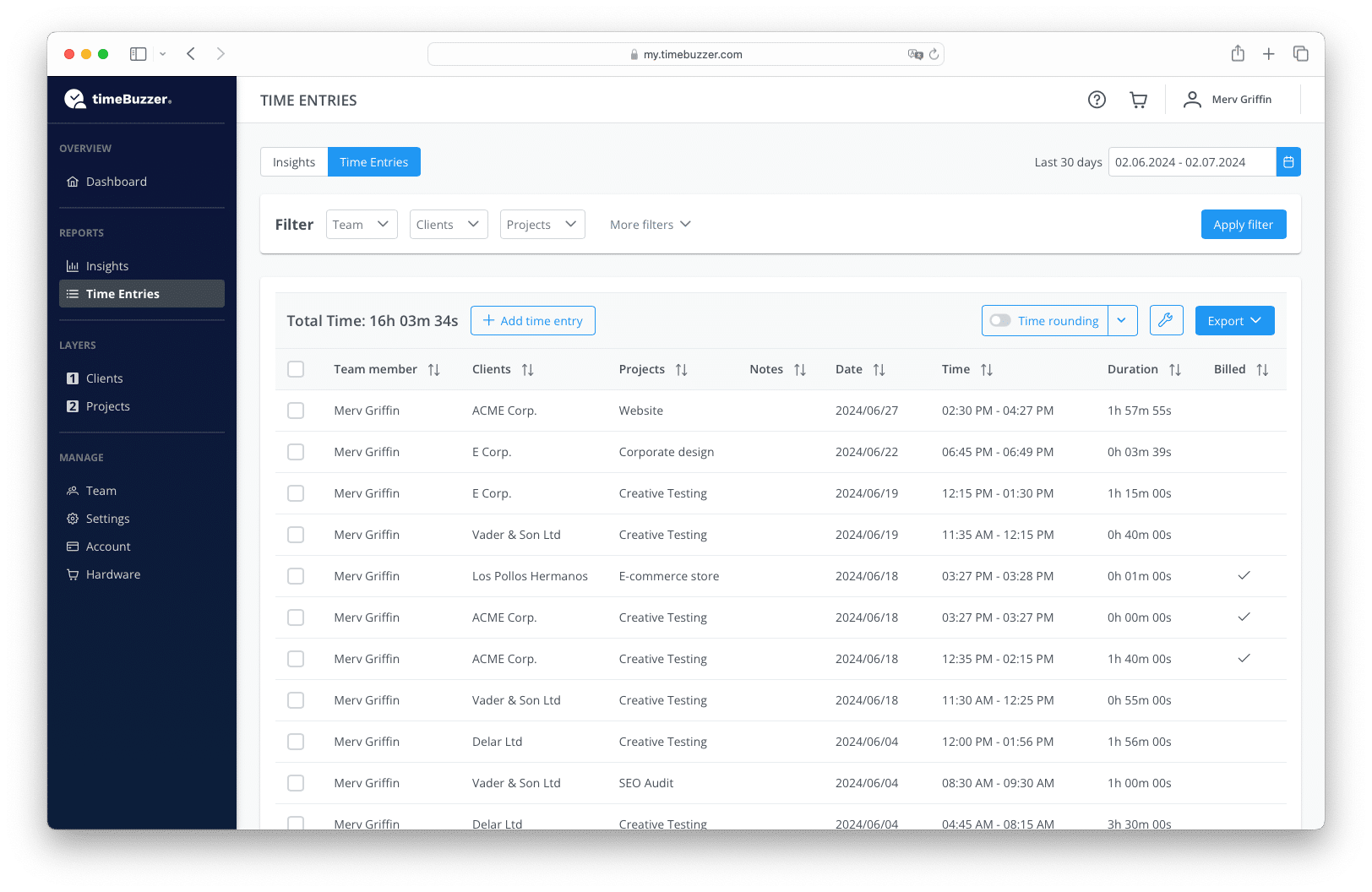Open the calendar picker beside the date range

tap(1288, 161)
